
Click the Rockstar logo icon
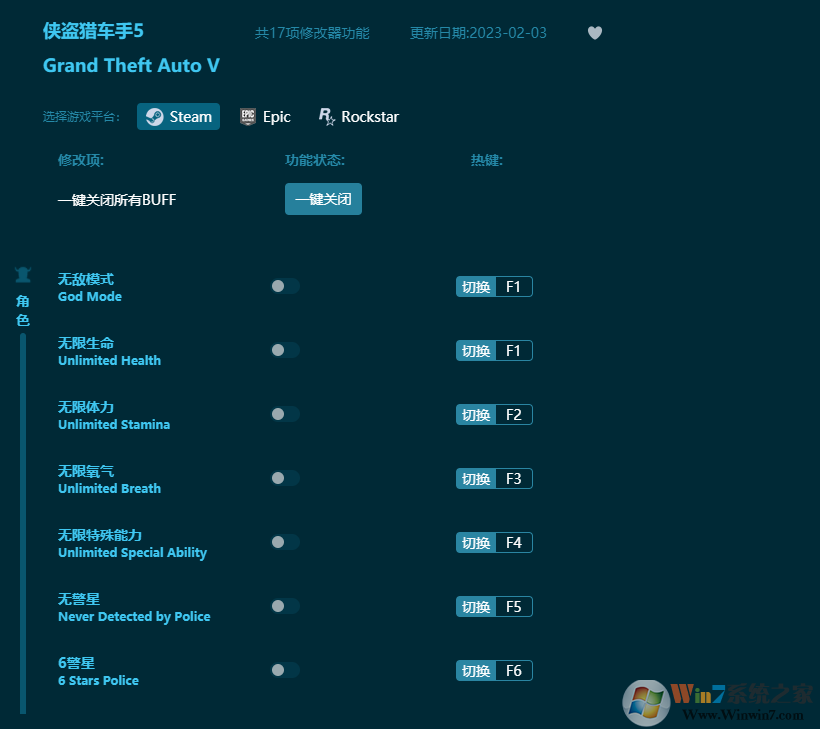pyautogui.click(x=326, y=117)
